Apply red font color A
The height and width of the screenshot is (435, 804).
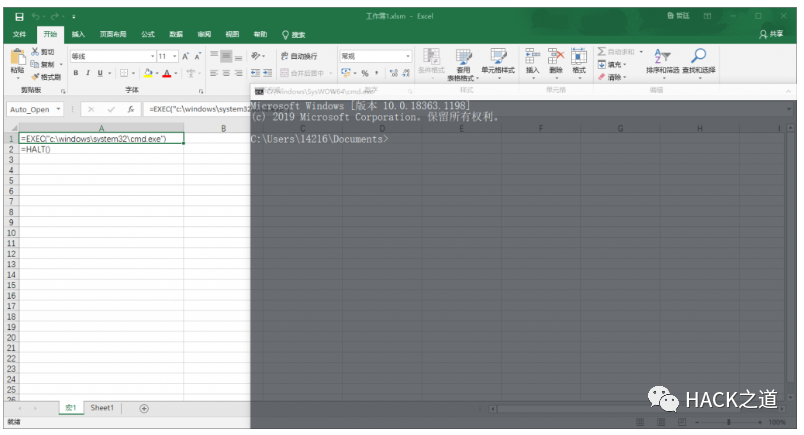(167, 73)
